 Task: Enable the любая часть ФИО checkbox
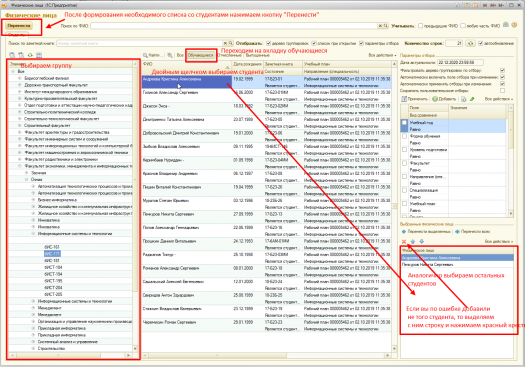tap(463, 26)
